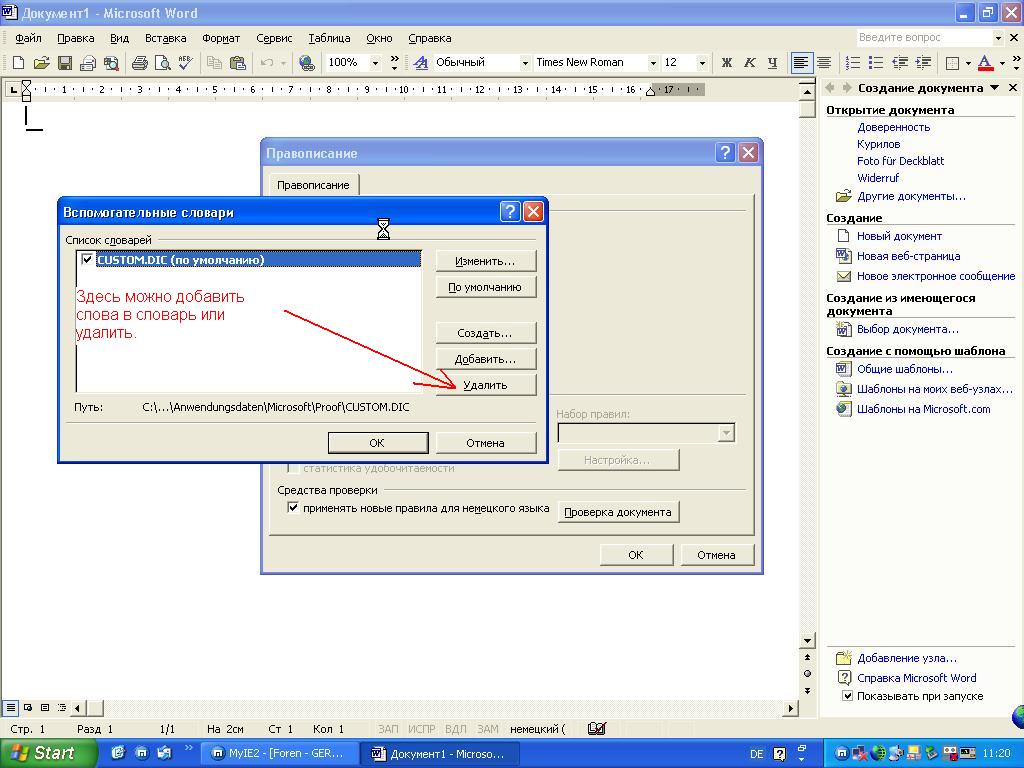Run the ABC spelling check toolbar icon
This screenshot has height=768, width=1024.
185,63
